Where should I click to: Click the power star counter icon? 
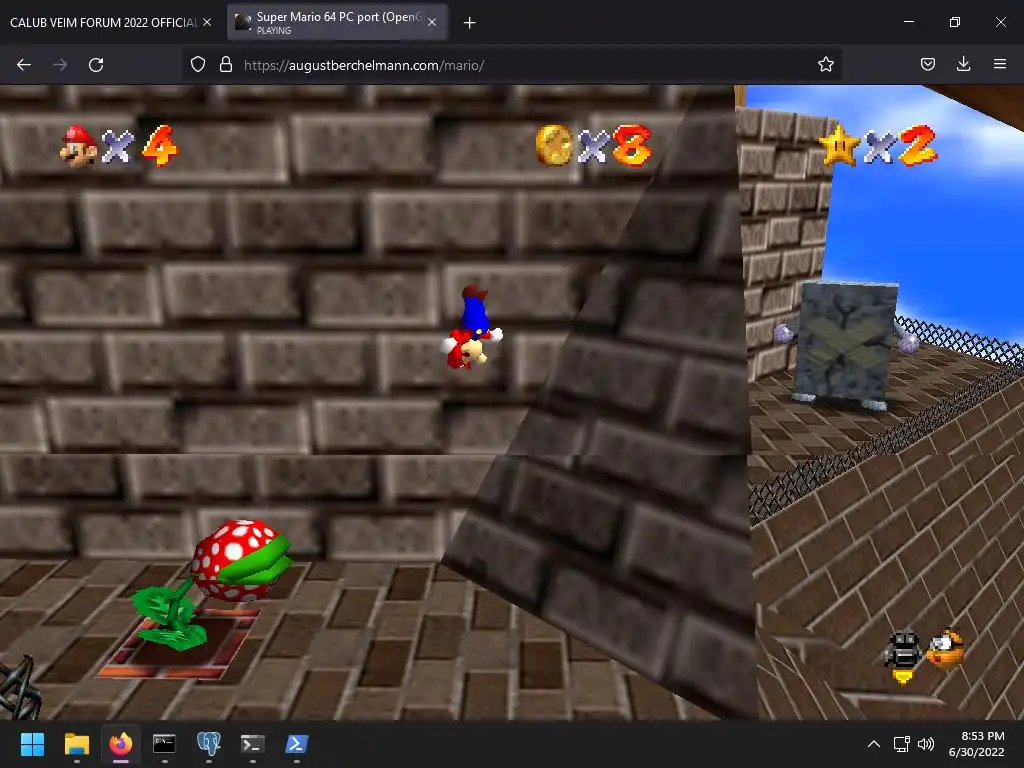coord(840,145)
